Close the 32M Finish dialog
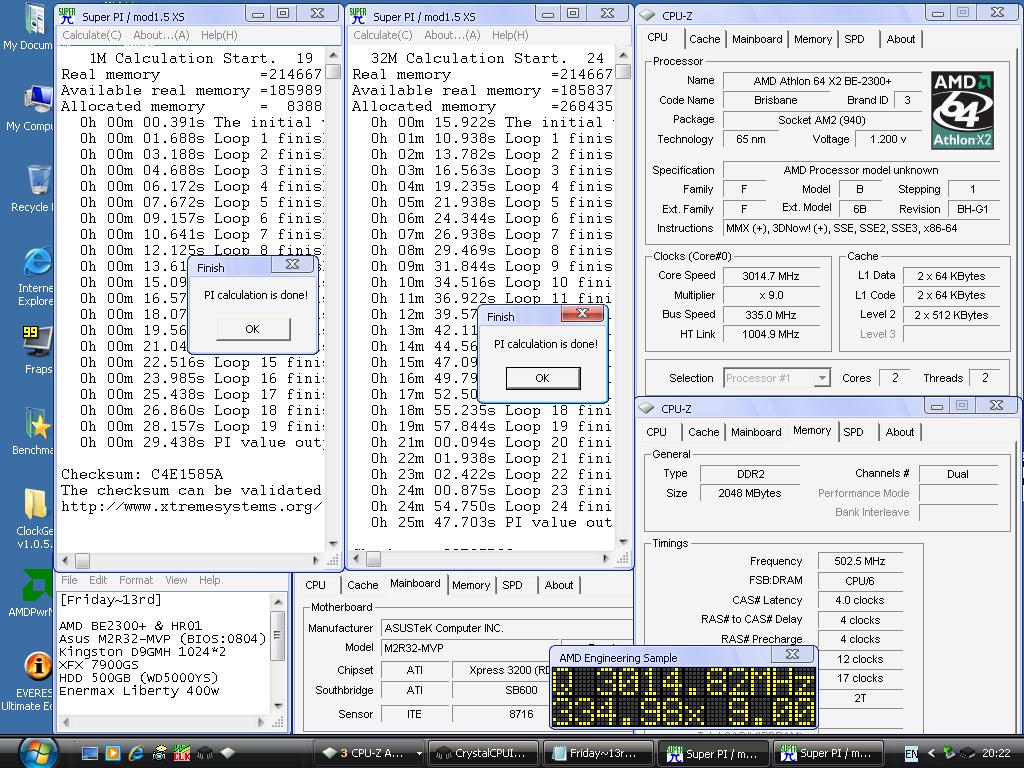 [583, 314]
